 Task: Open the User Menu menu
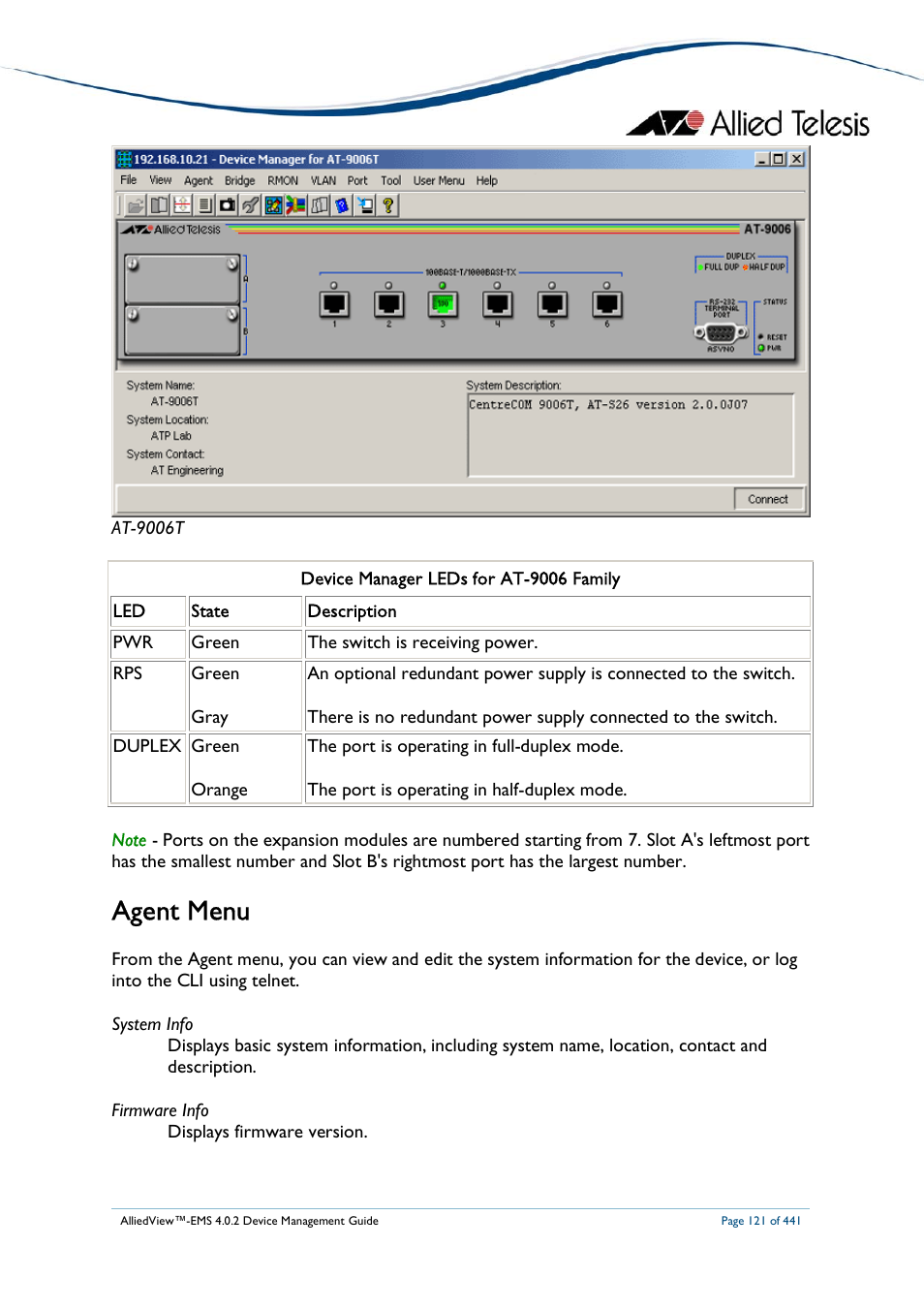tap(439, 180)
